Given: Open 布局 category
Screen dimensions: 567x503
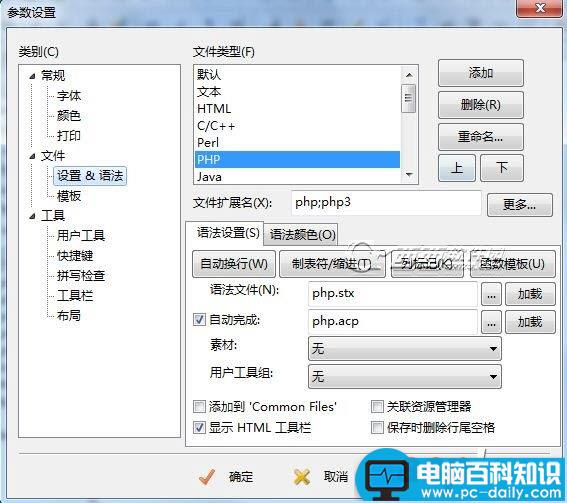Looking at the screenshot, I should (x=69, y=316).
